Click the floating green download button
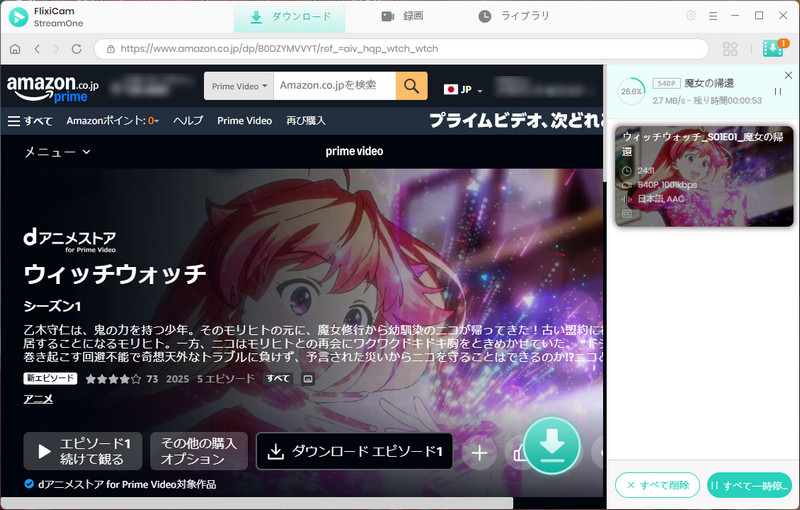This screenshot has width=800, height=510. (x=552, y=446)
